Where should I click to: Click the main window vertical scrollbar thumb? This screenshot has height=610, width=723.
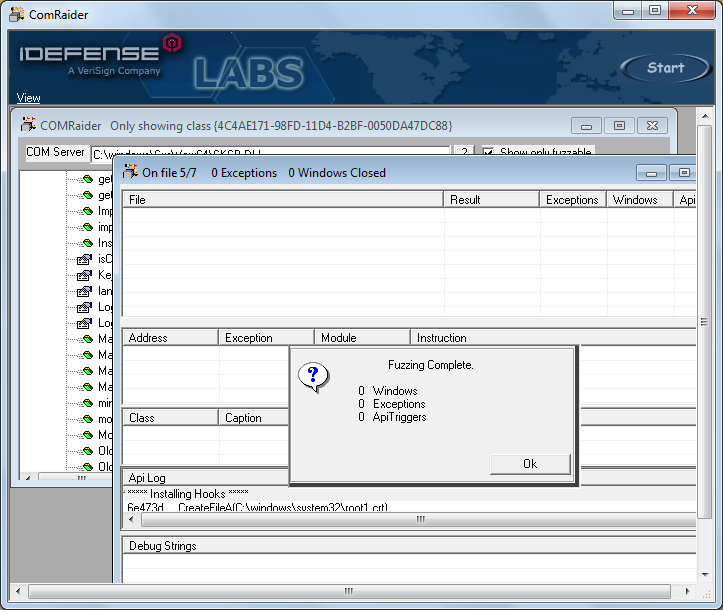click(705, 322)
